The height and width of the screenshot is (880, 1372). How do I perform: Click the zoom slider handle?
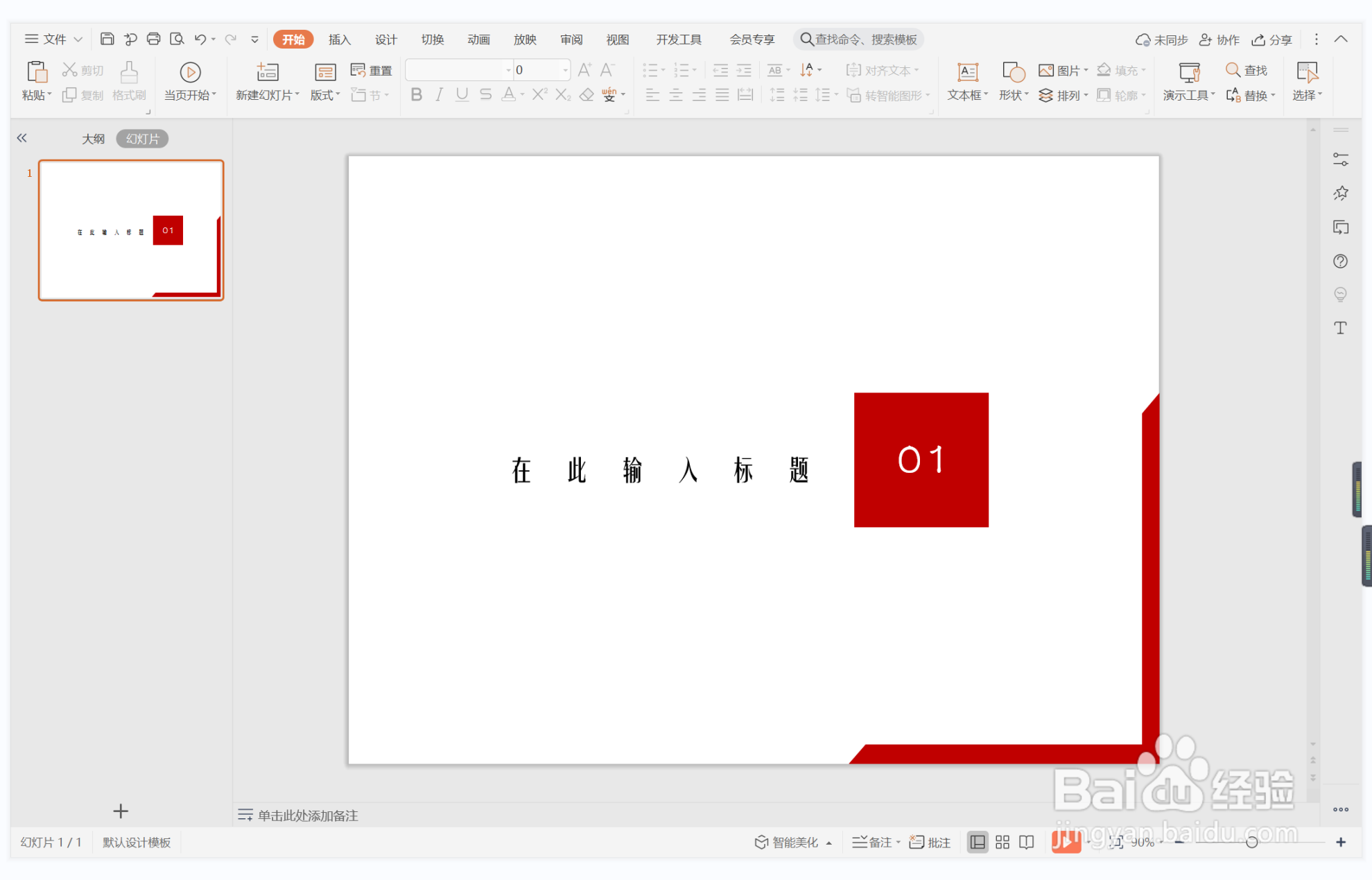(x=1251, y=842)
